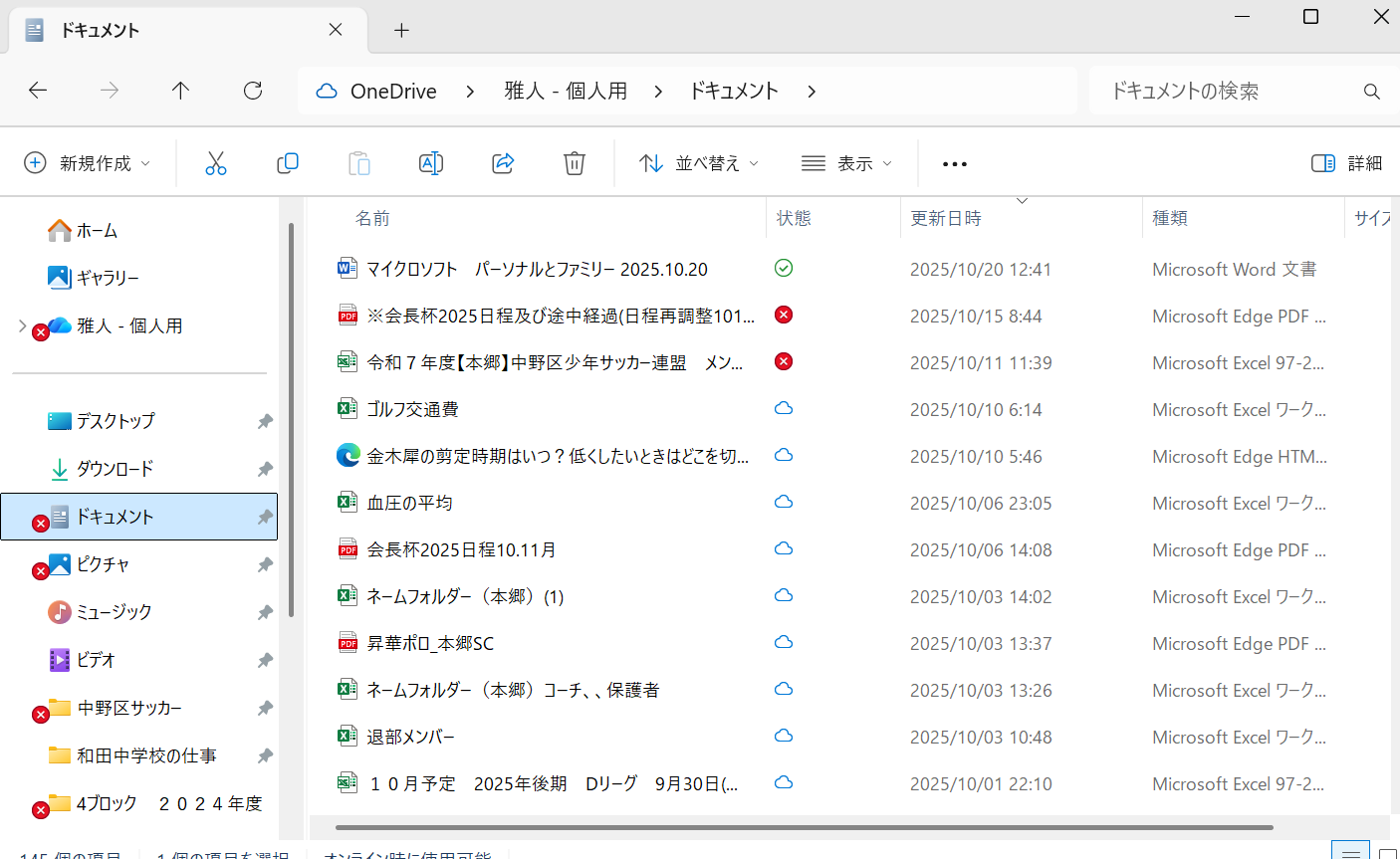Click the PDF icon of 昇華ポロ_本郷SC
Image resolution: width=1400 pixels, height=859 pixels.
[x=347, y=642]
